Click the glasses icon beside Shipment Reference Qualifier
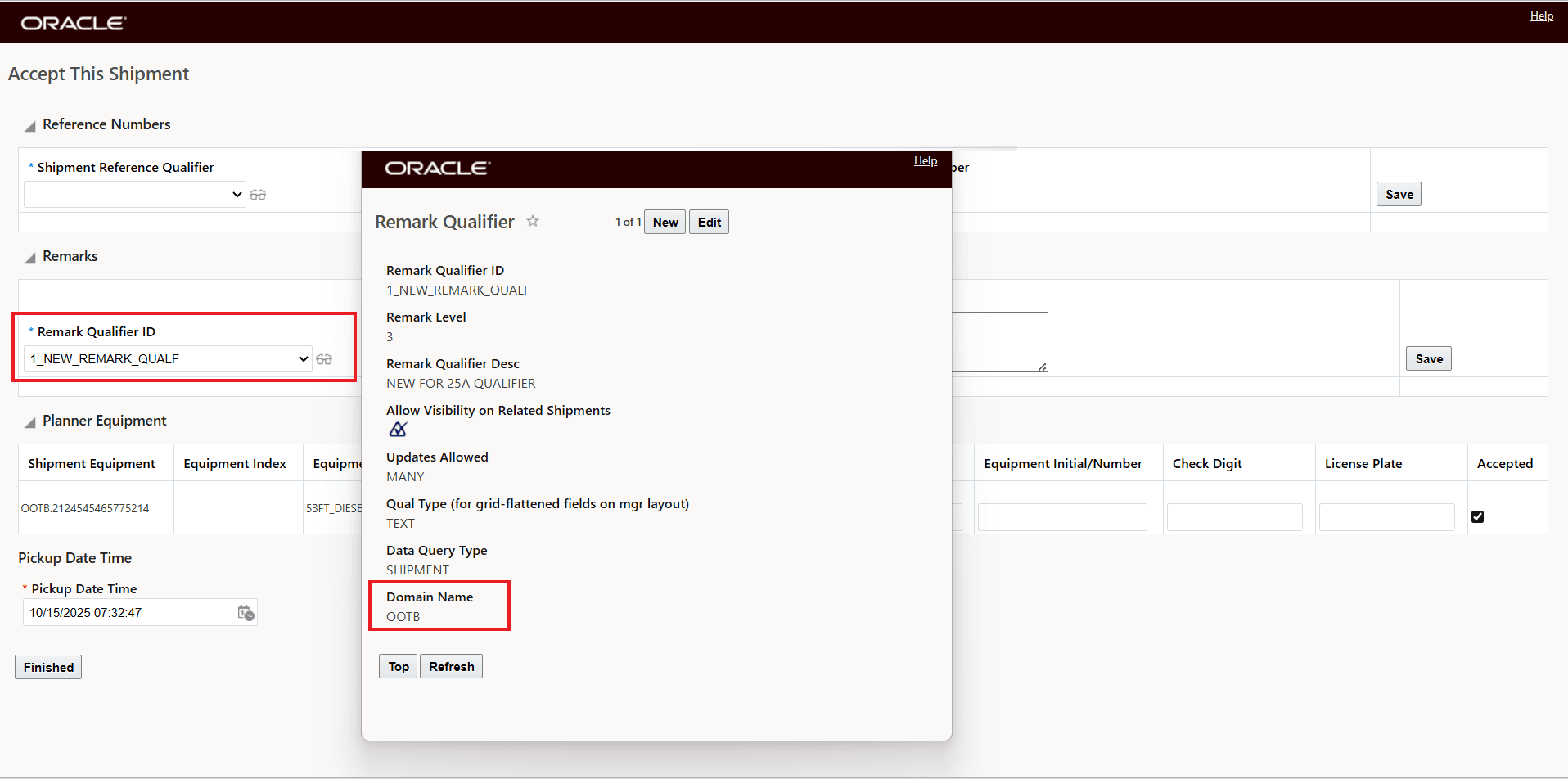The height and width of the screenshot is (779, 1568). pyautogui.click(x=258, y=195)
